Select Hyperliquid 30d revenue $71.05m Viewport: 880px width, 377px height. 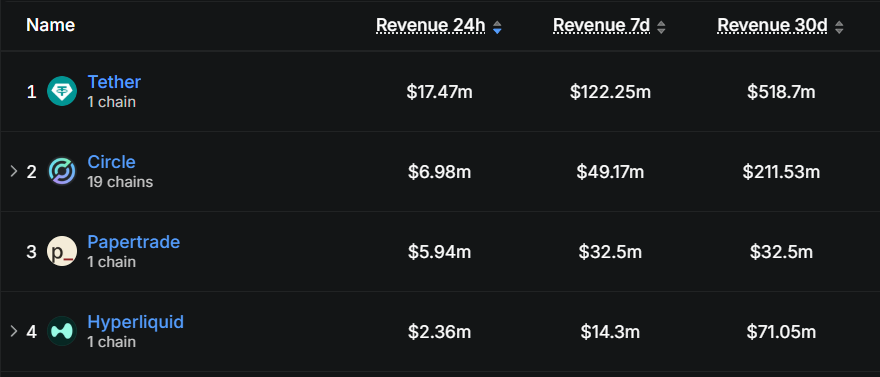(x=781, y=332)
